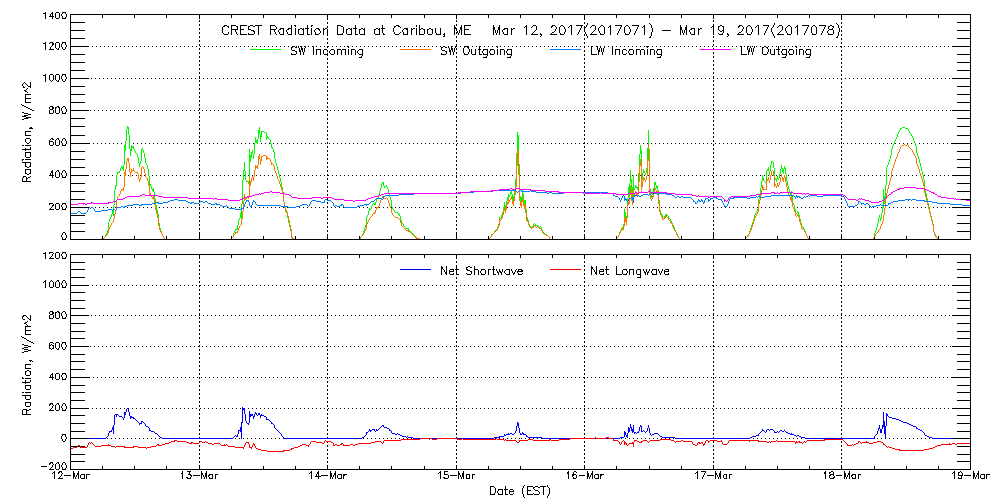Select the LW Outgoing legend label

775,51
